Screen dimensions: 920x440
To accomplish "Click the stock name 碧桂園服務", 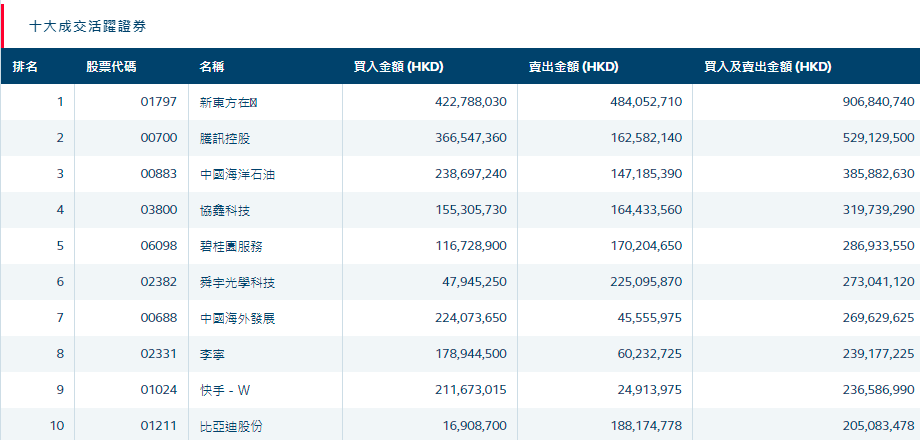I will [x=231, y=246].
